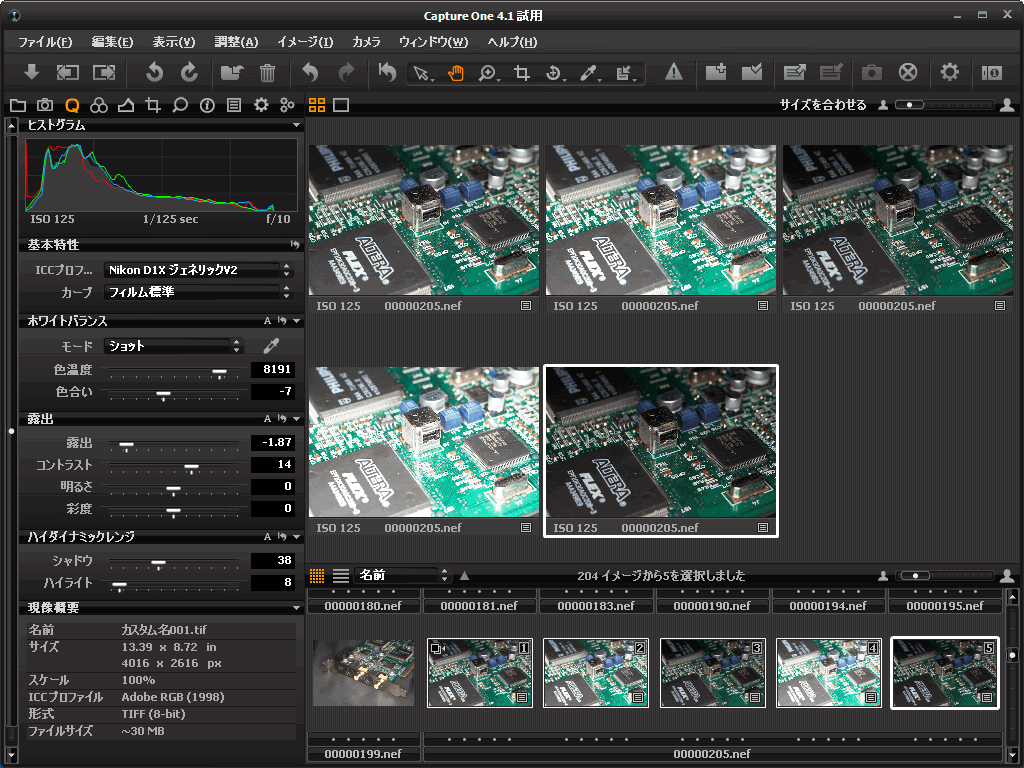The image size is (1024, 768).
Task: Open the 露出 panel menu arrow
Action: [x=296, y=419]
